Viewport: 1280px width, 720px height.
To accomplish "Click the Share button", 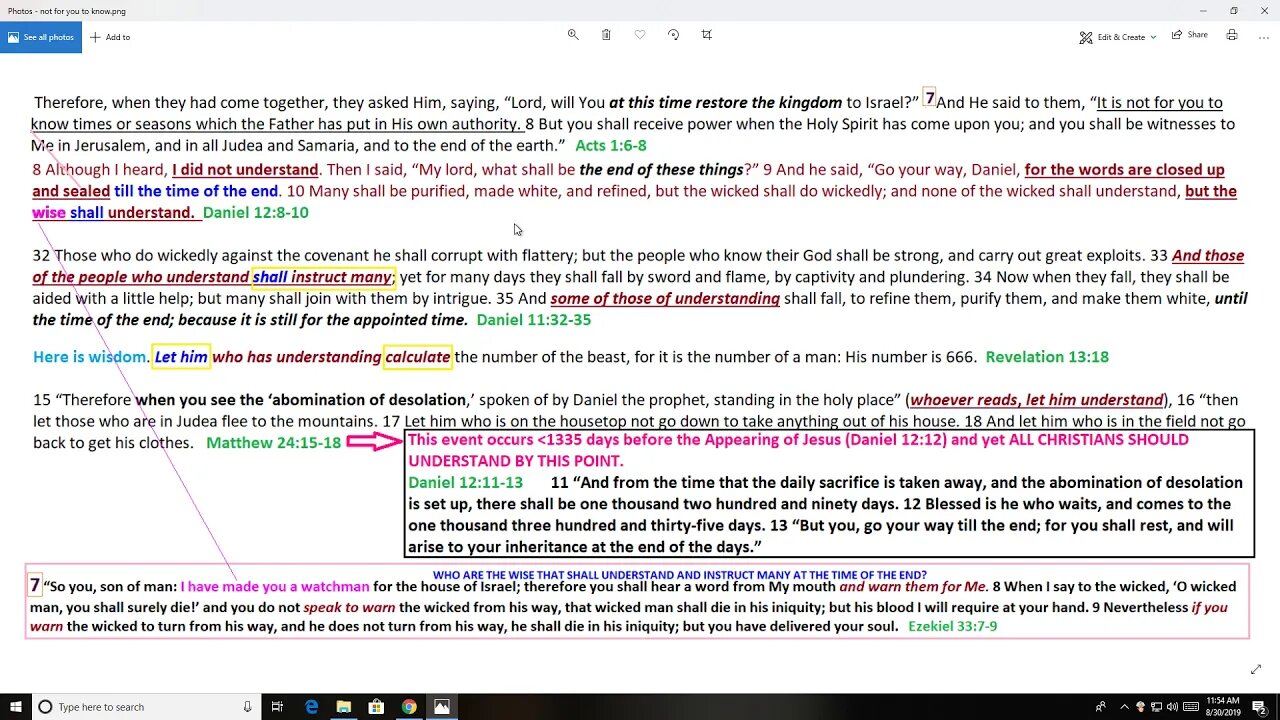I will [1190, 35].
